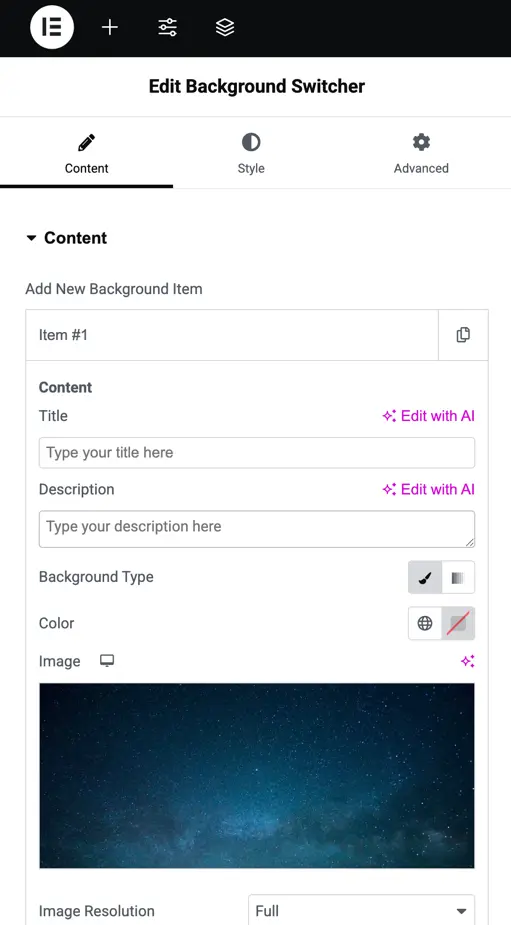The image size is (511, 925).
Task: Open Add Element plus icon
Action: [x=110, y=28]
